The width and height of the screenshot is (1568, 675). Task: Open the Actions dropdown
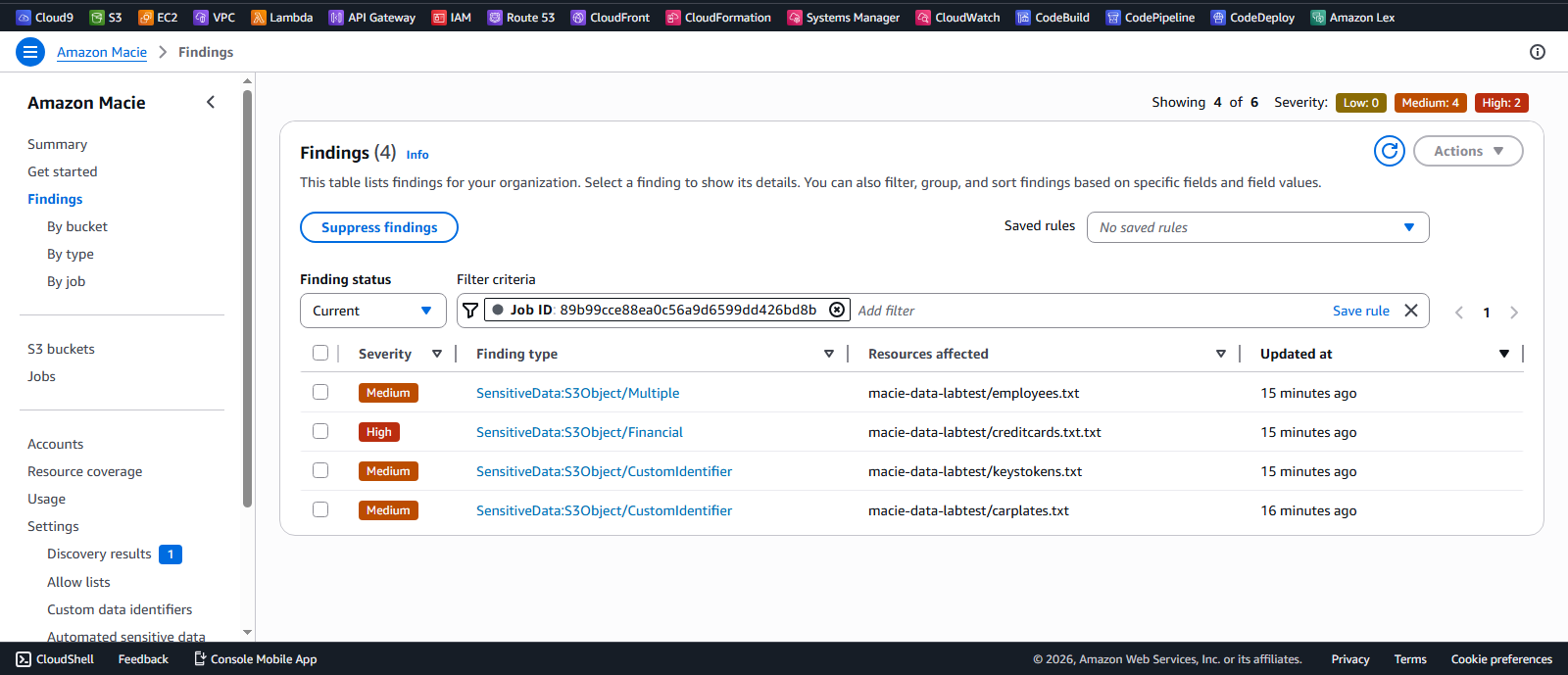click(1468, 151)
